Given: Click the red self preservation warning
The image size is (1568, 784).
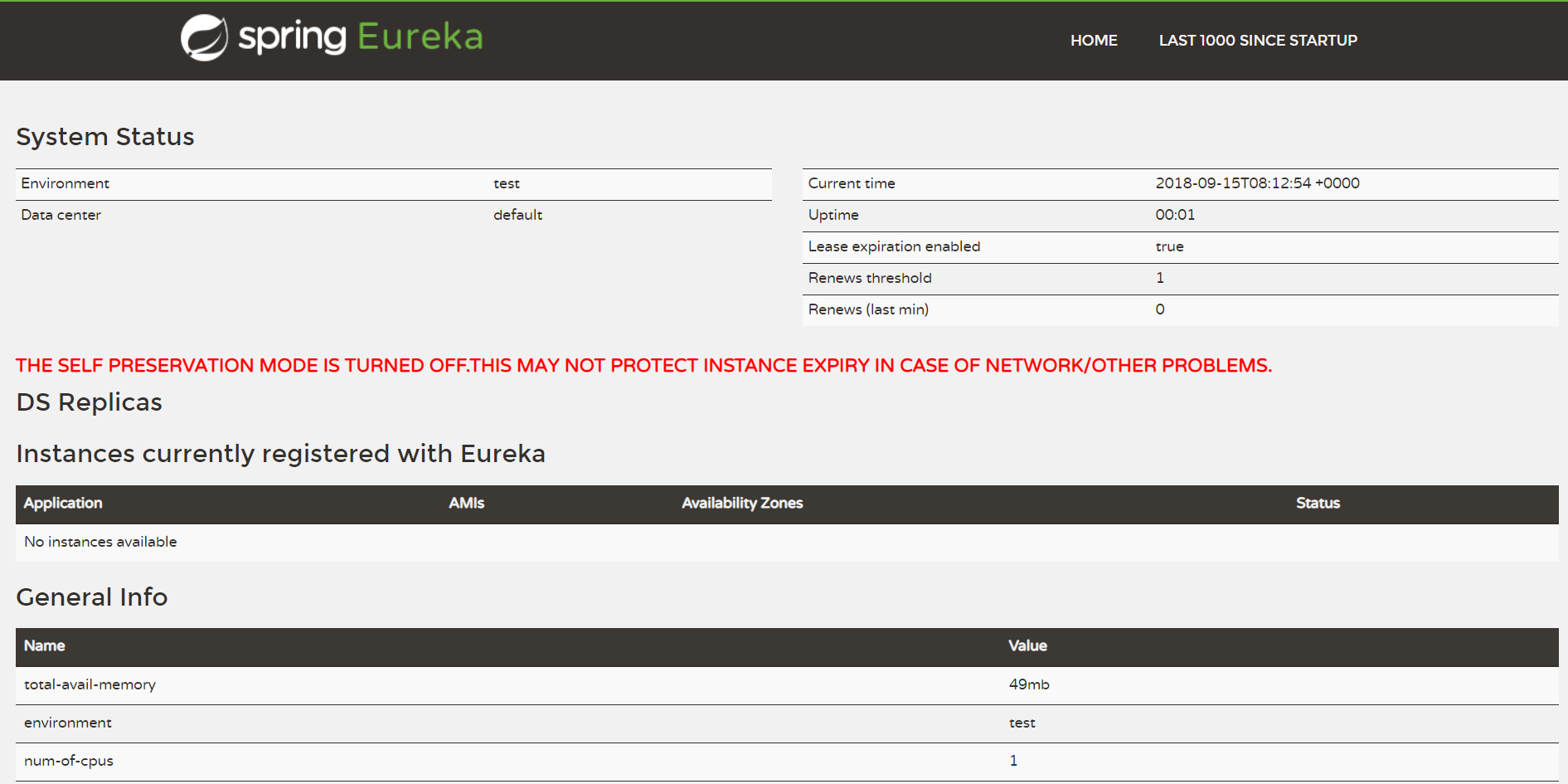Looking at the screenshot, I should (643, 366).
